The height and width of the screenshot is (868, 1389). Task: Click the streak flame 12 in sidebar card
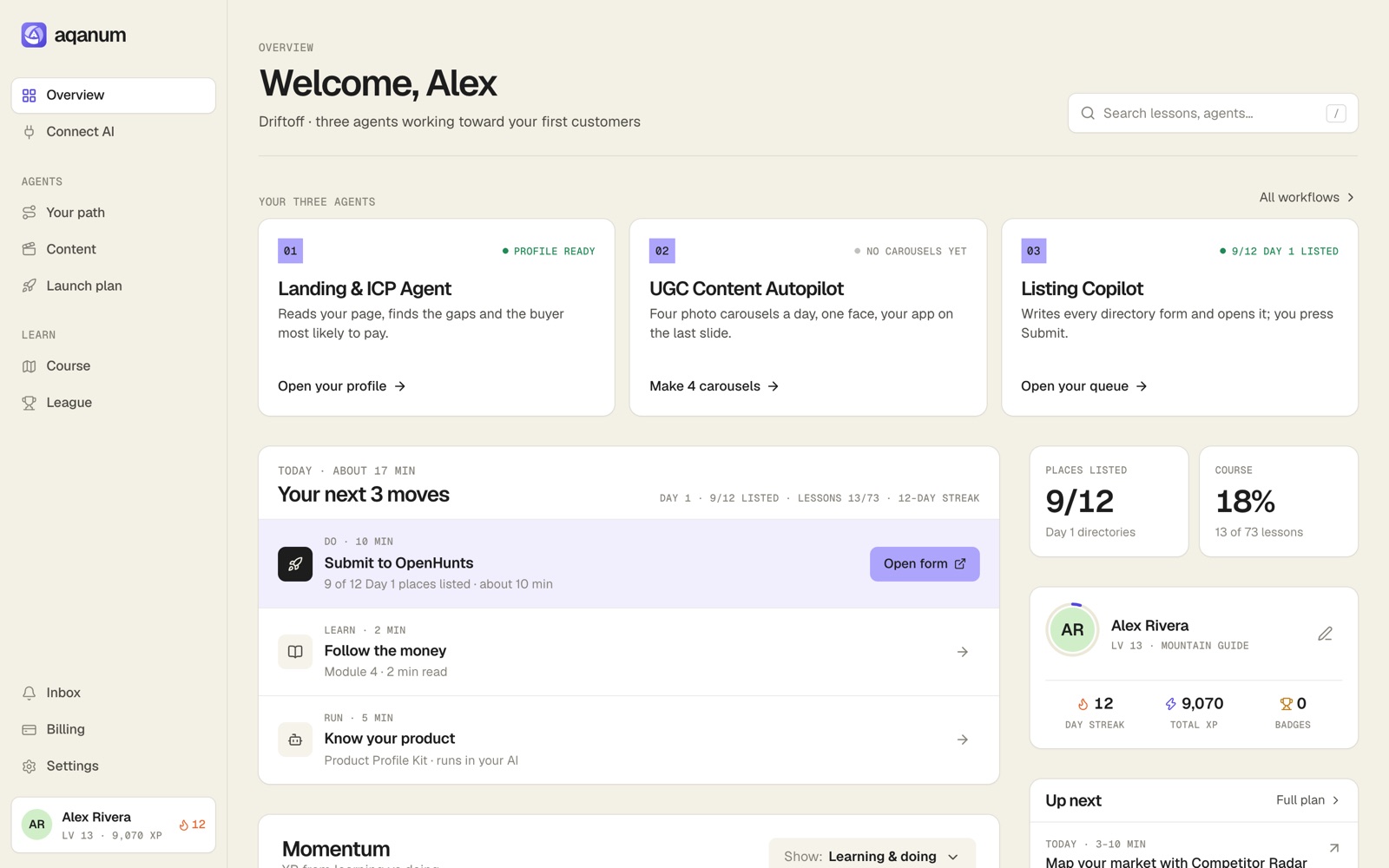(192, 825)
